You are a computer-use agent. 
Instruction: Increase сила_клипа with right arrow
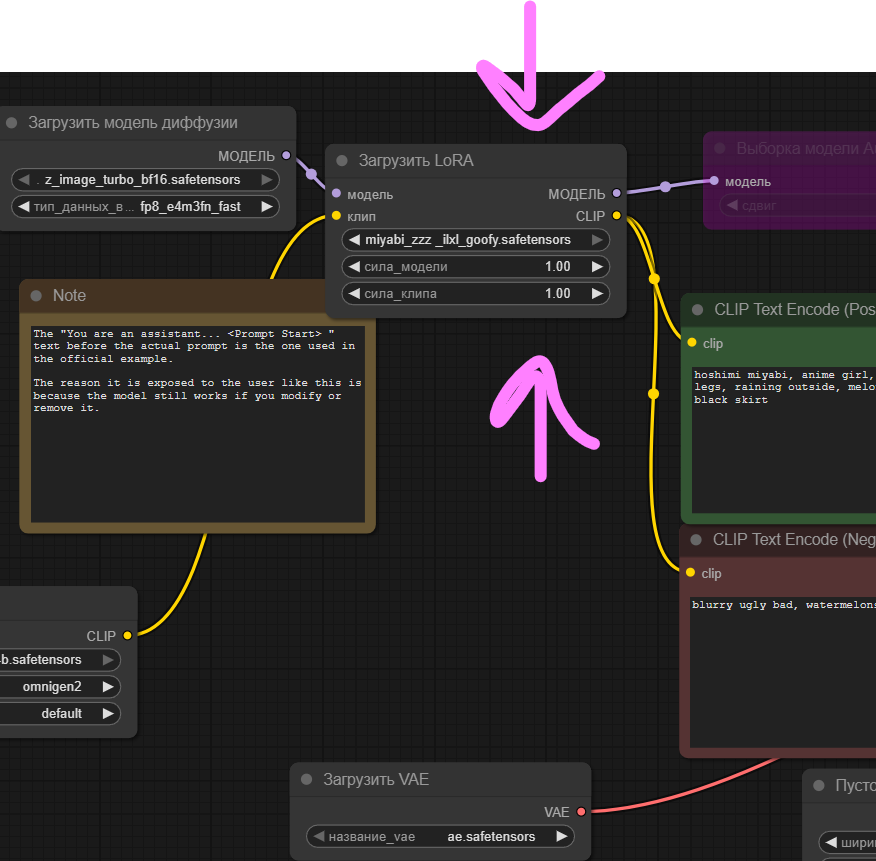597,293
